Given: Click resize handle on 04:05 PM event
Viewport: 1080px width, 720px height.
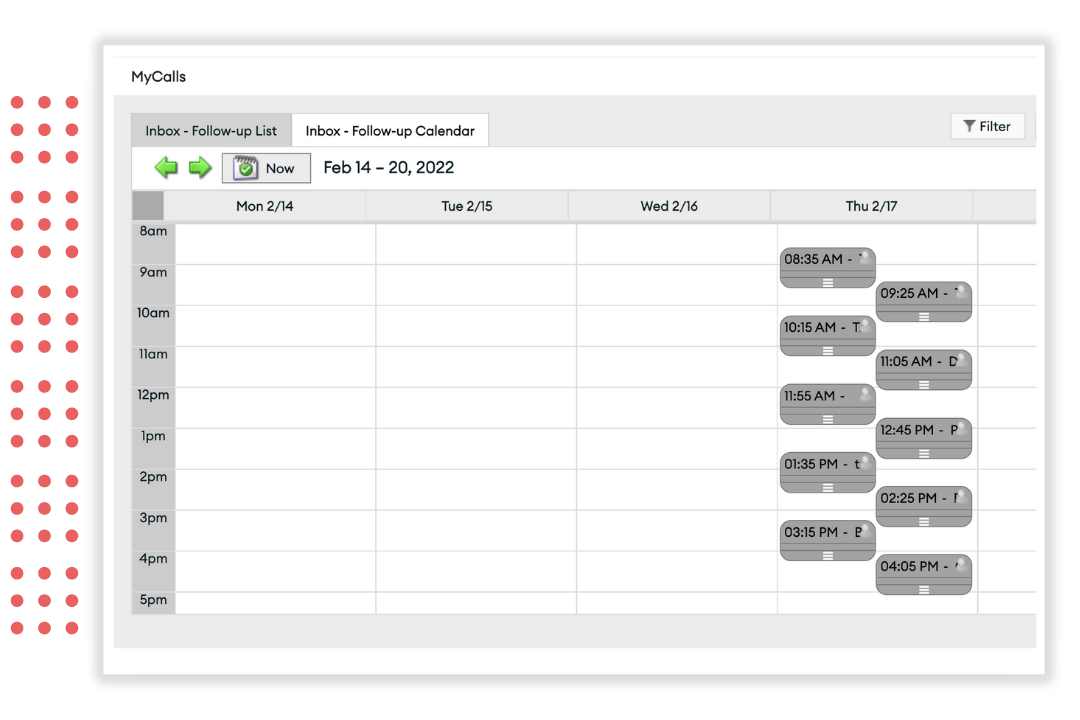Looking at the screenshot, I should point(924,589).
